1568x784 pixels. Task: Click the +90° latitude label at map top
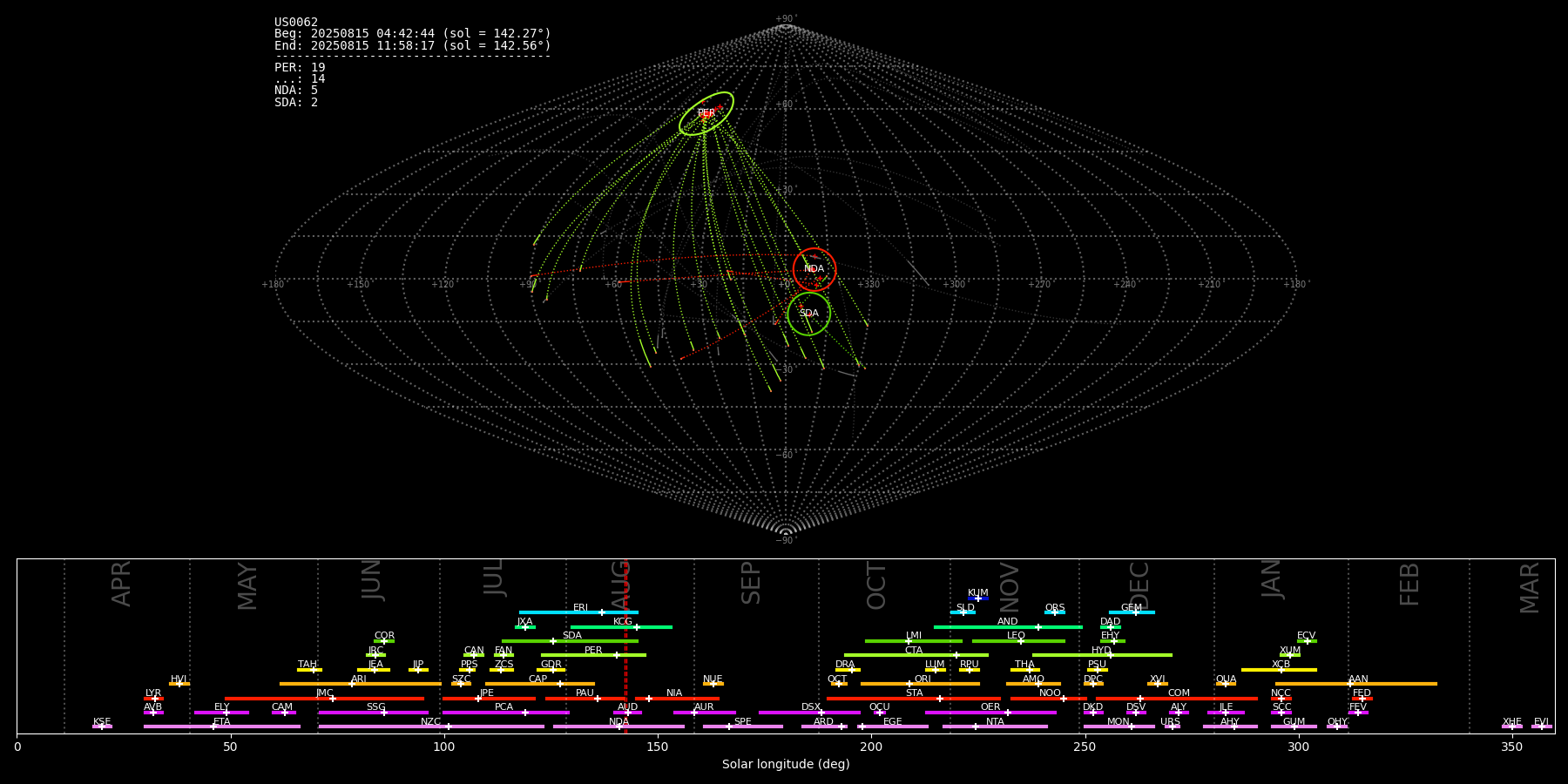786,19
